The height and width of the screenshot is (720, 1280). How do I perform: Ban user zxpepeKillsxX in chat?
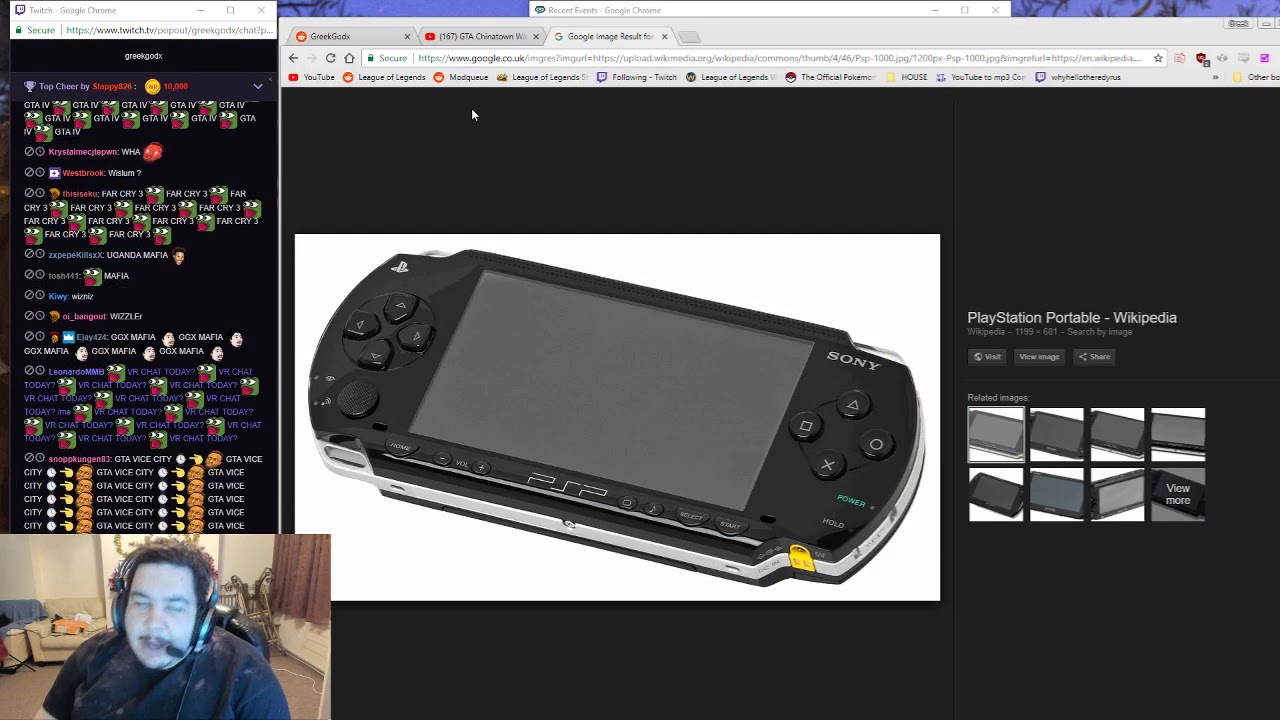[x=29, y=254]
